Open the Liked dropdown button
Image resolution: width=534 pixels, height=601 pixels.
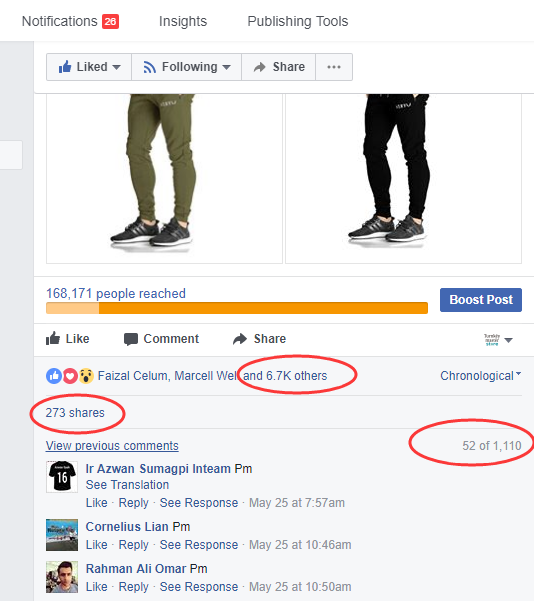pos(89,67)
